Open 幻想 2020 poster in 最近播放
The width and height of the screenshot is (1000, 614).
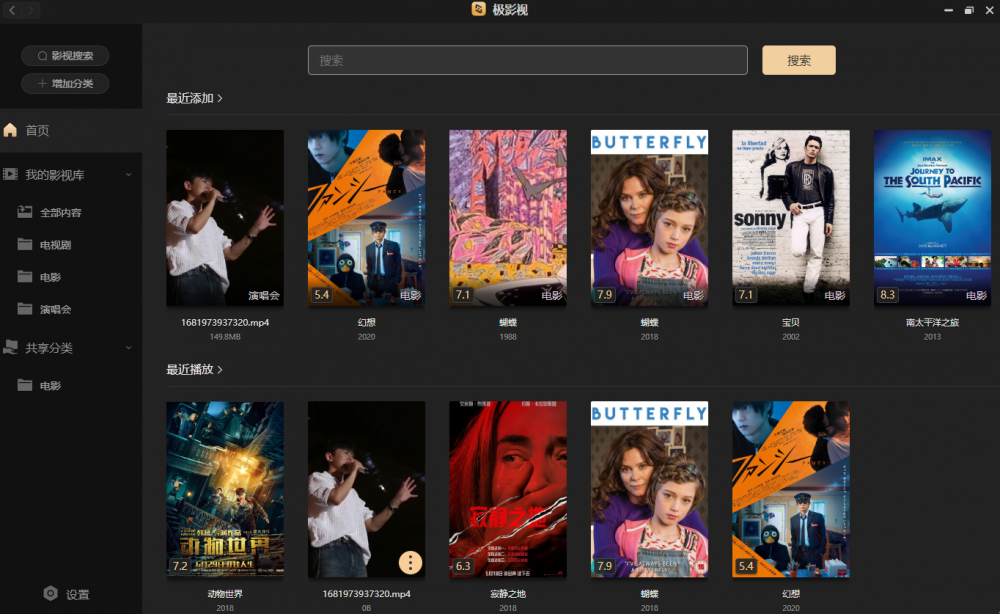[x=791, y=489]
